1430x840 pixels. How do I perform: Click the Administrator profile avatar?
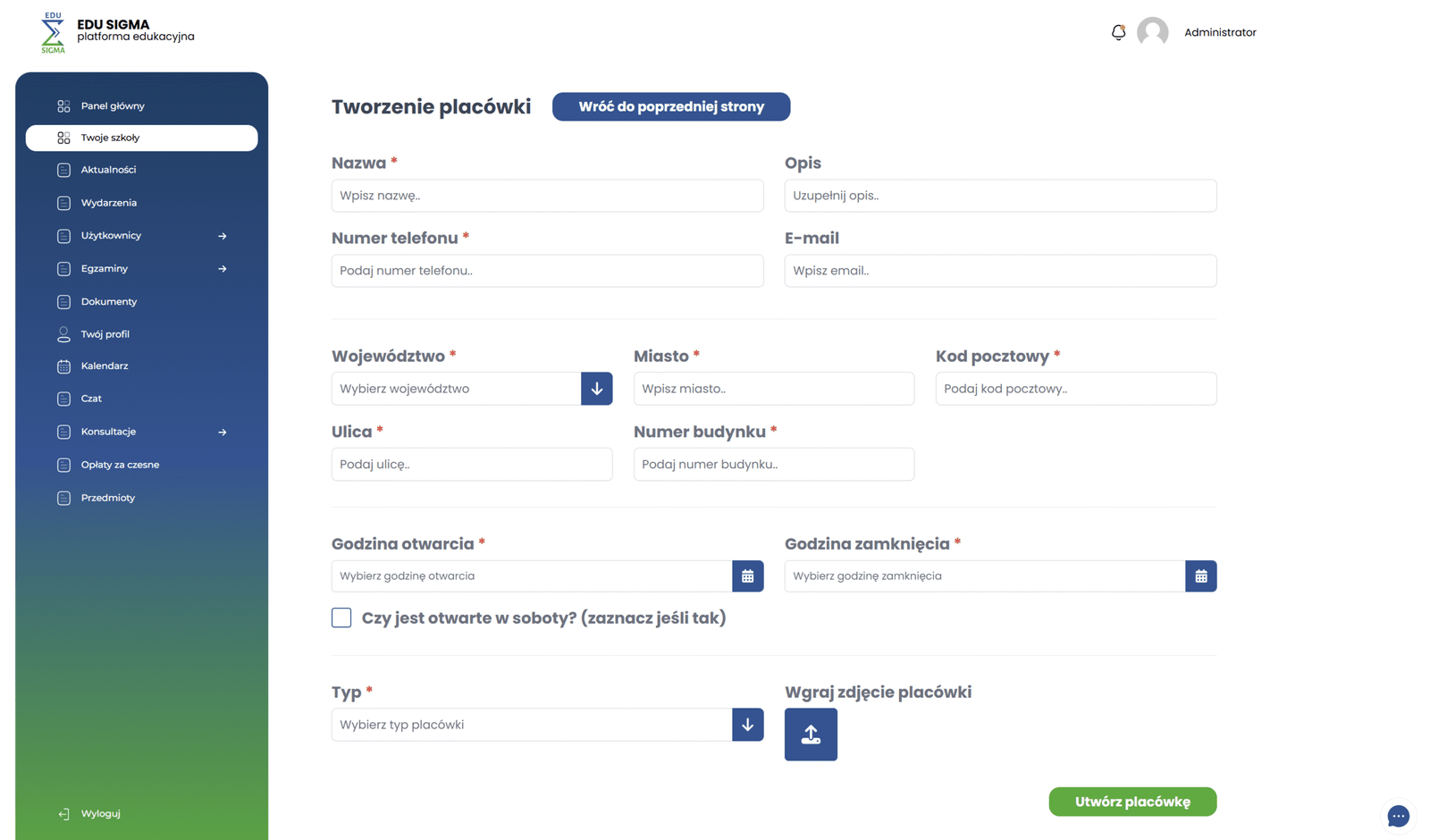coord(1152,32)
